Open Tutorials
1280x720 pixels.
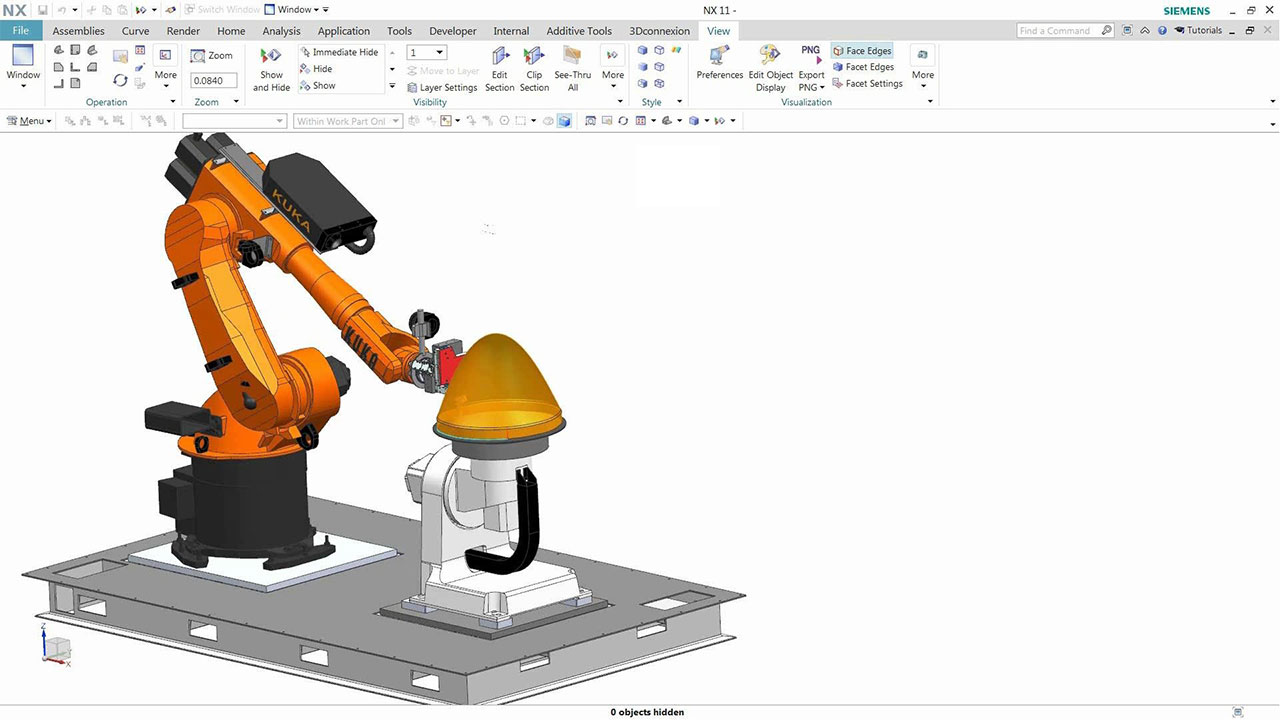tap(1198, 31)
